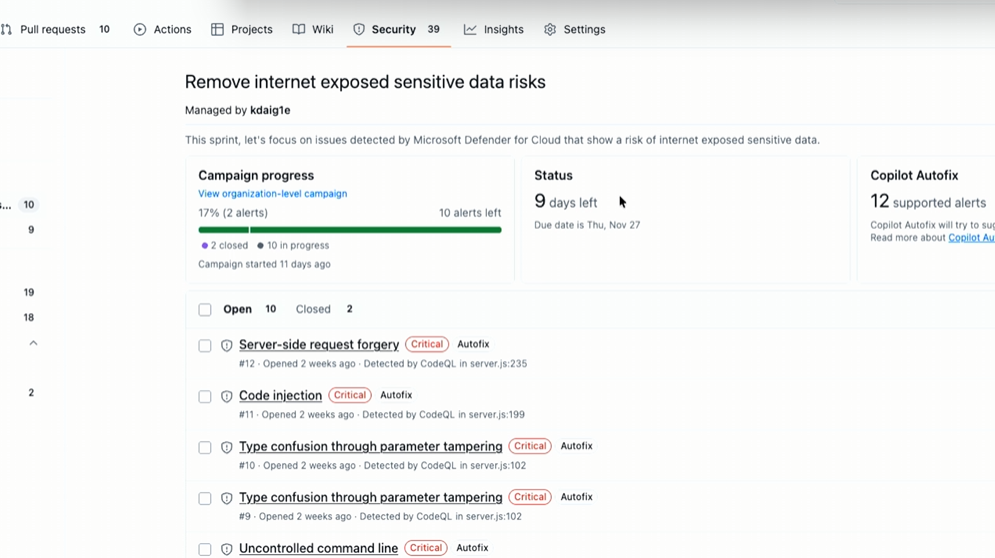Image resolution: width=995 pixels, height=558 pixels.
Task: Open View organization-level campaign link
Action: coord(272,194)
